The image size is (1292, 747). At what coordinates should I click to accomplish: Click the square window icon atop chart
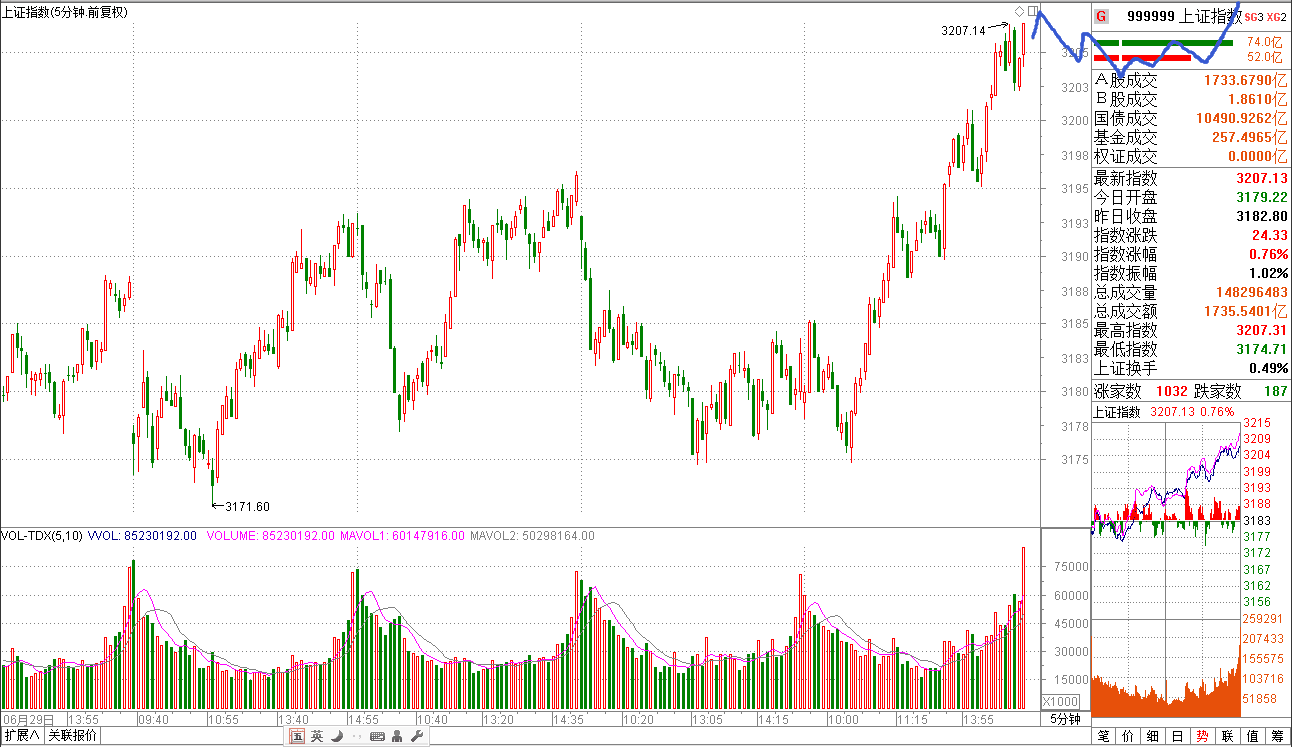(1033, 11)
